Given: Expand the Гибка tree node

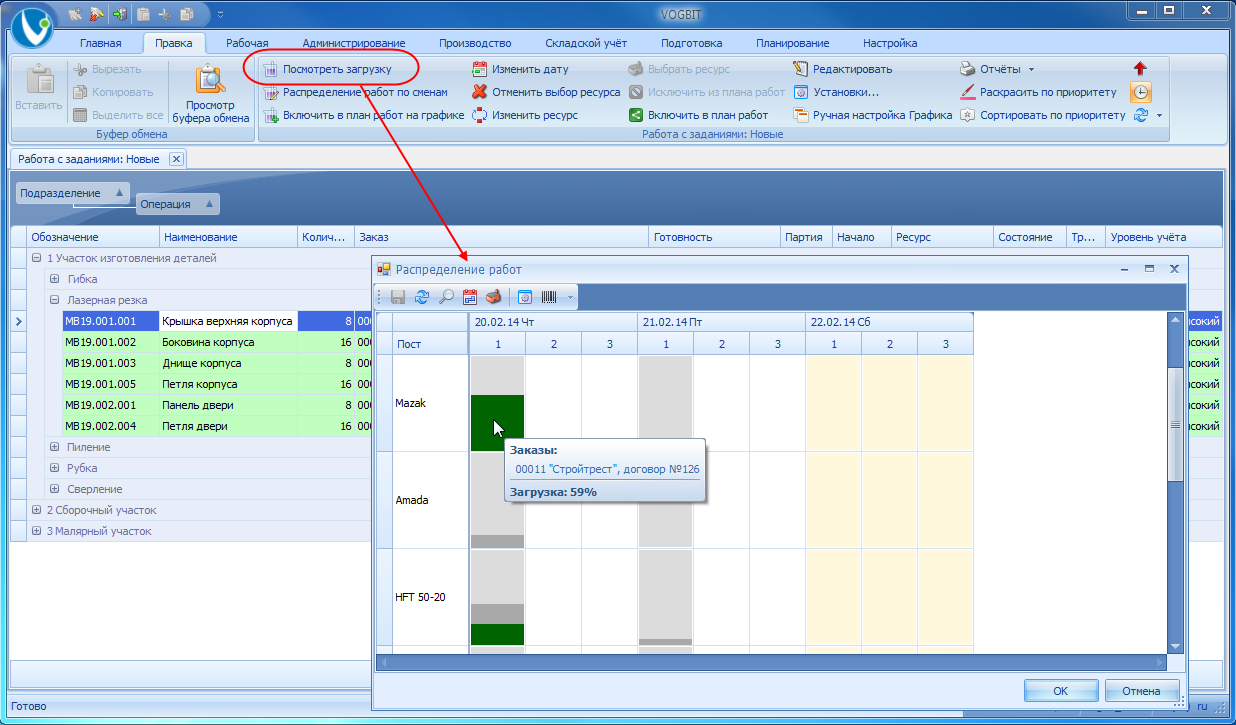Looking at the screenshot, I should tap(55, 279).
